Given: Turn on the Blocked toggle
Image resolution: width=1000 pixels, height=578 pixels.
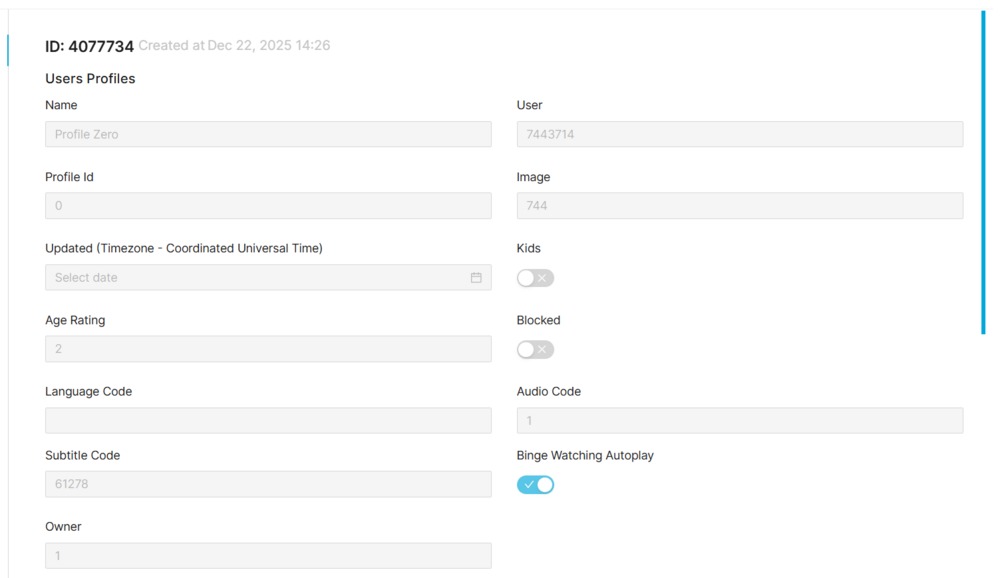Looking at the screenshot, I should tap(535, 350).
